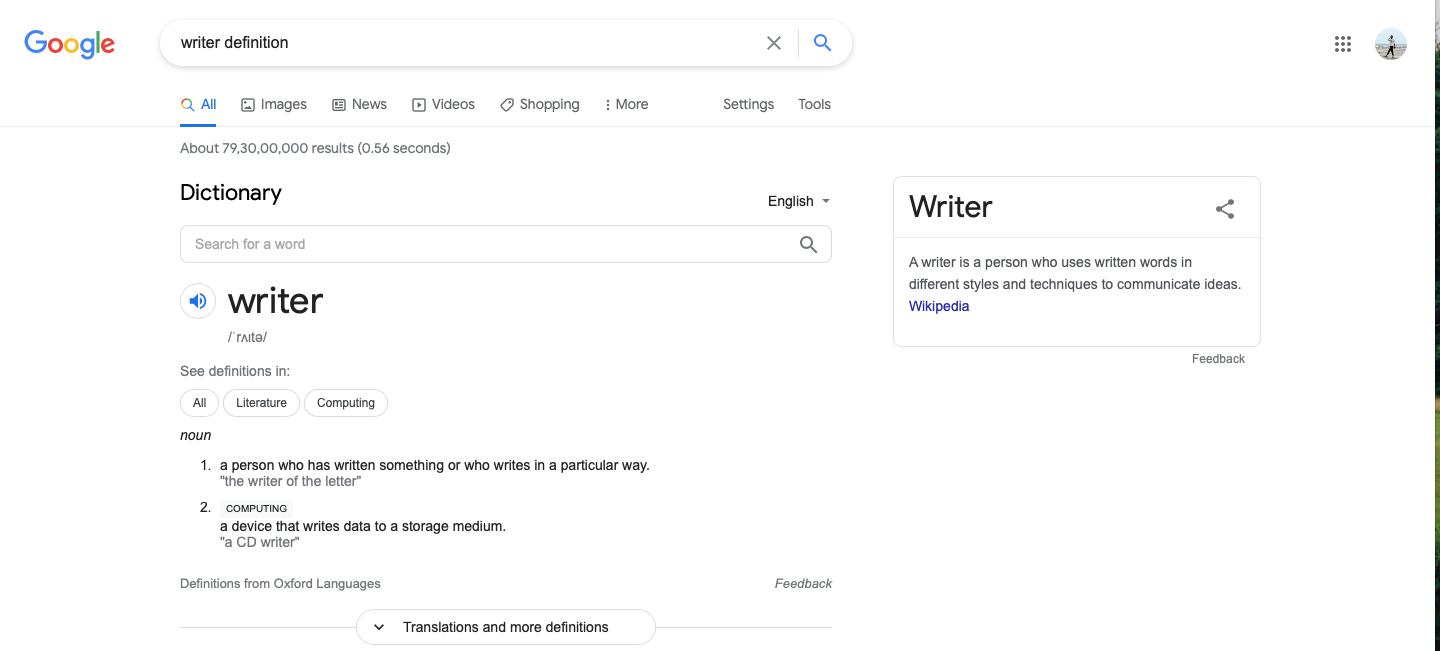Switch to the Images tab
Viewport: 1440px width, 651px height.
[x=274, y=104]
